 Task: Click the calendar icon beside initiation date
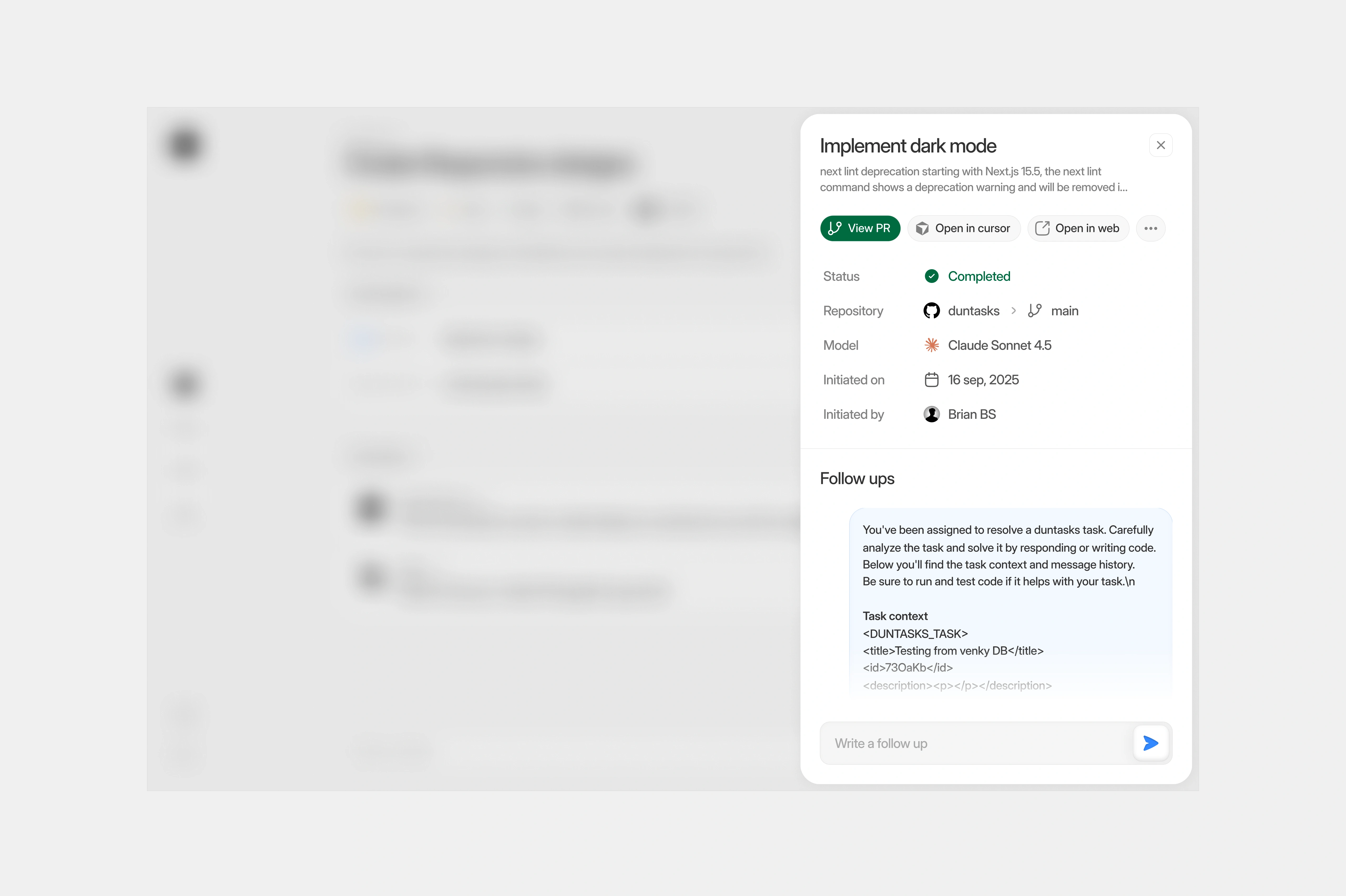(931, 379)
